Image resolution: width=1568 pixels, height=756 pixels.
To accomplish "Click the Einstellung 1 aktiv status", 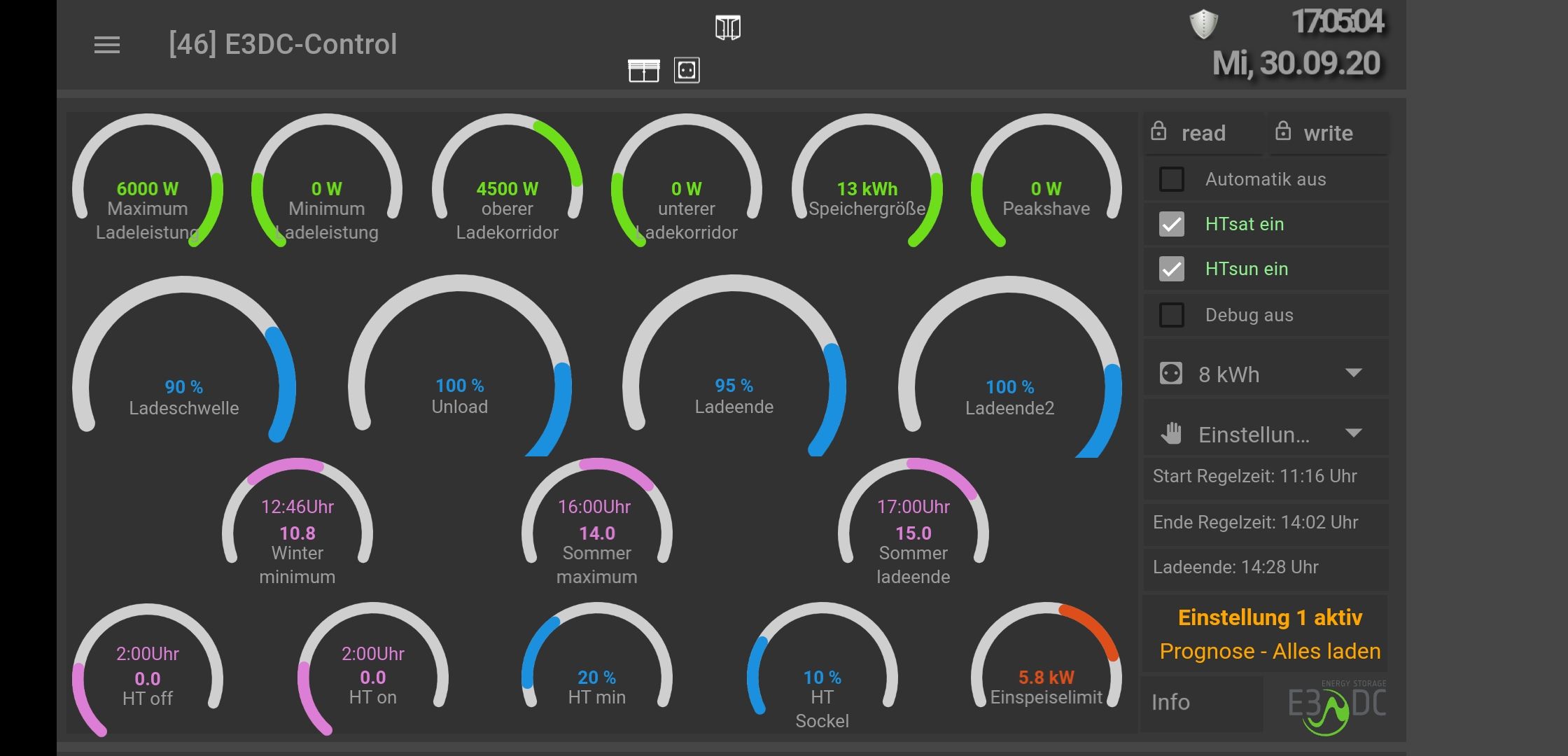I will [x=1270, y=617].
